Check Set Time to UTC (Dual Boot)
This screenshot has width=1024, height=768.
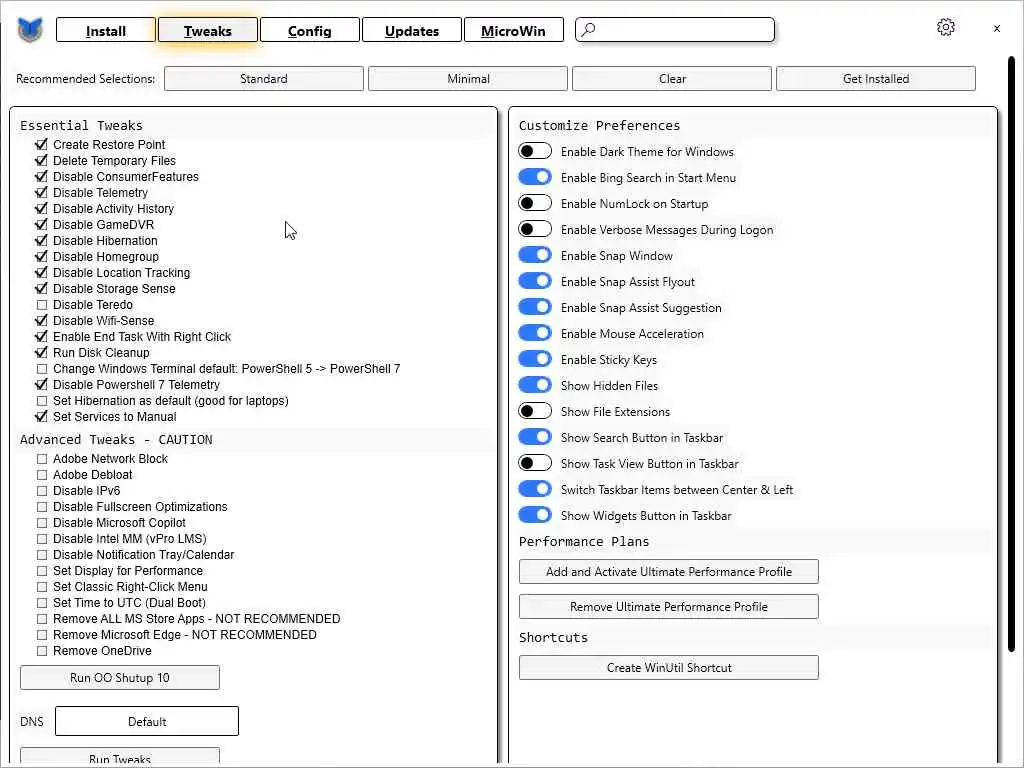pos(42,603)
